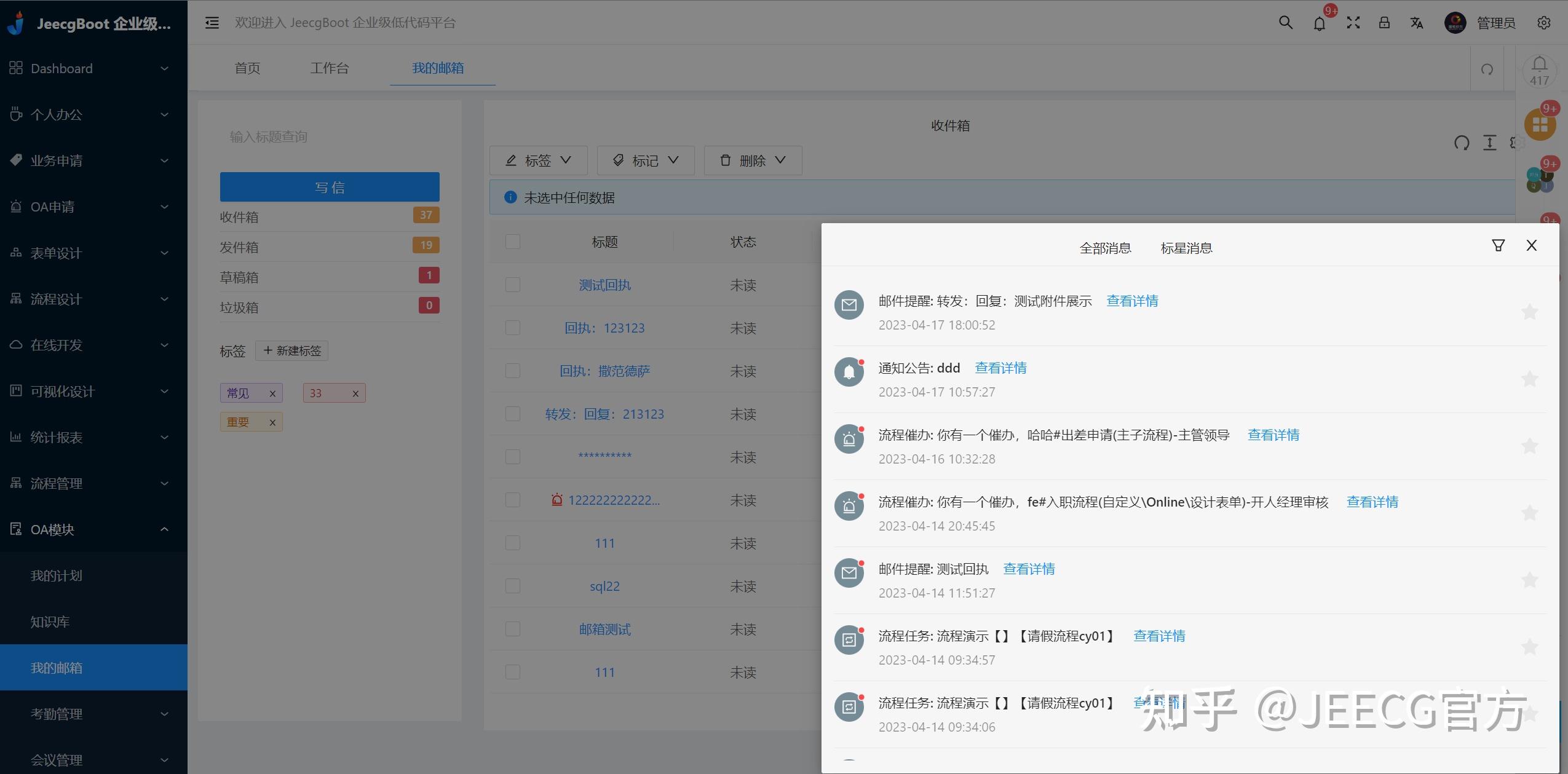Expand the 流程设计 sidebar section

point(91,299)
